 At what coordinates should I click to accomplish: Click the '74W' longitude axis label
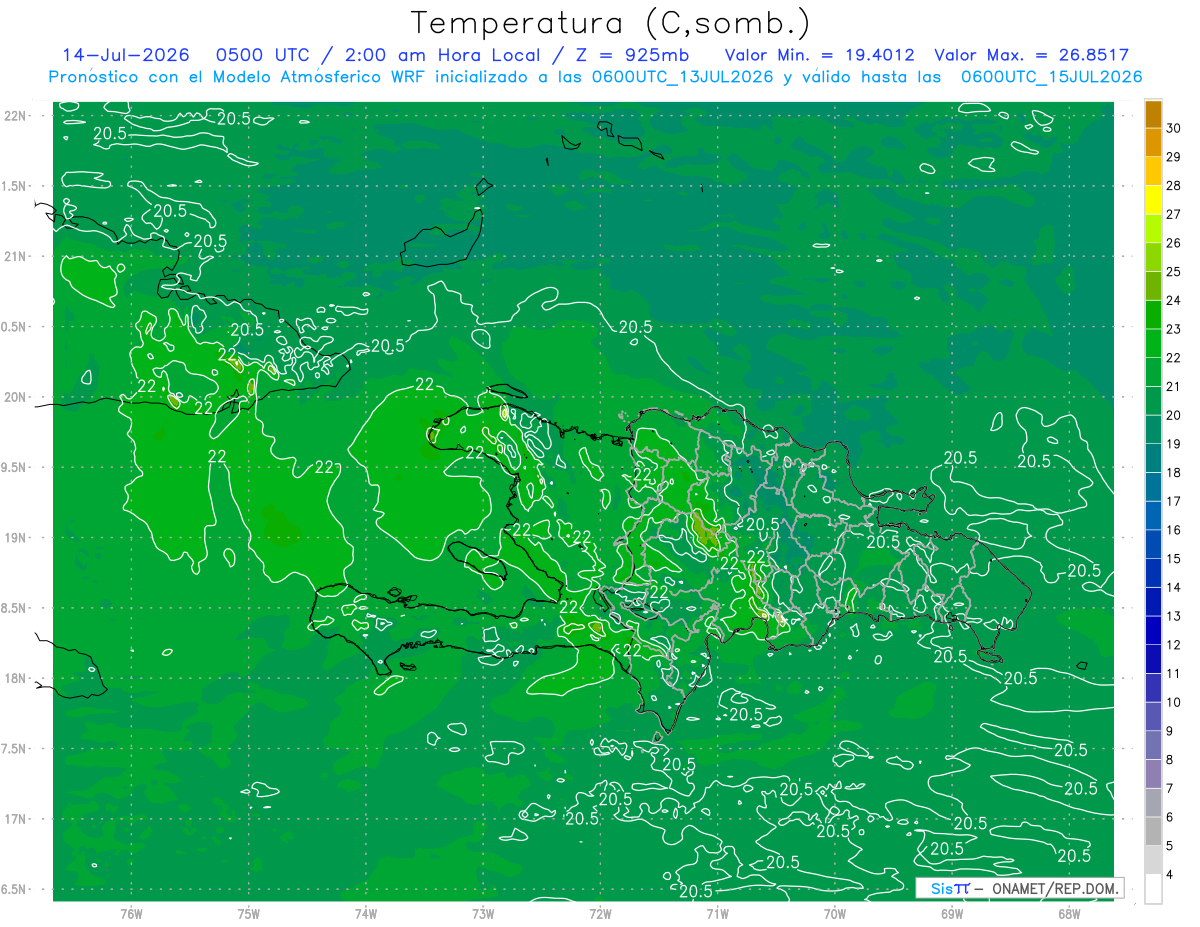[x=366, y=913]
